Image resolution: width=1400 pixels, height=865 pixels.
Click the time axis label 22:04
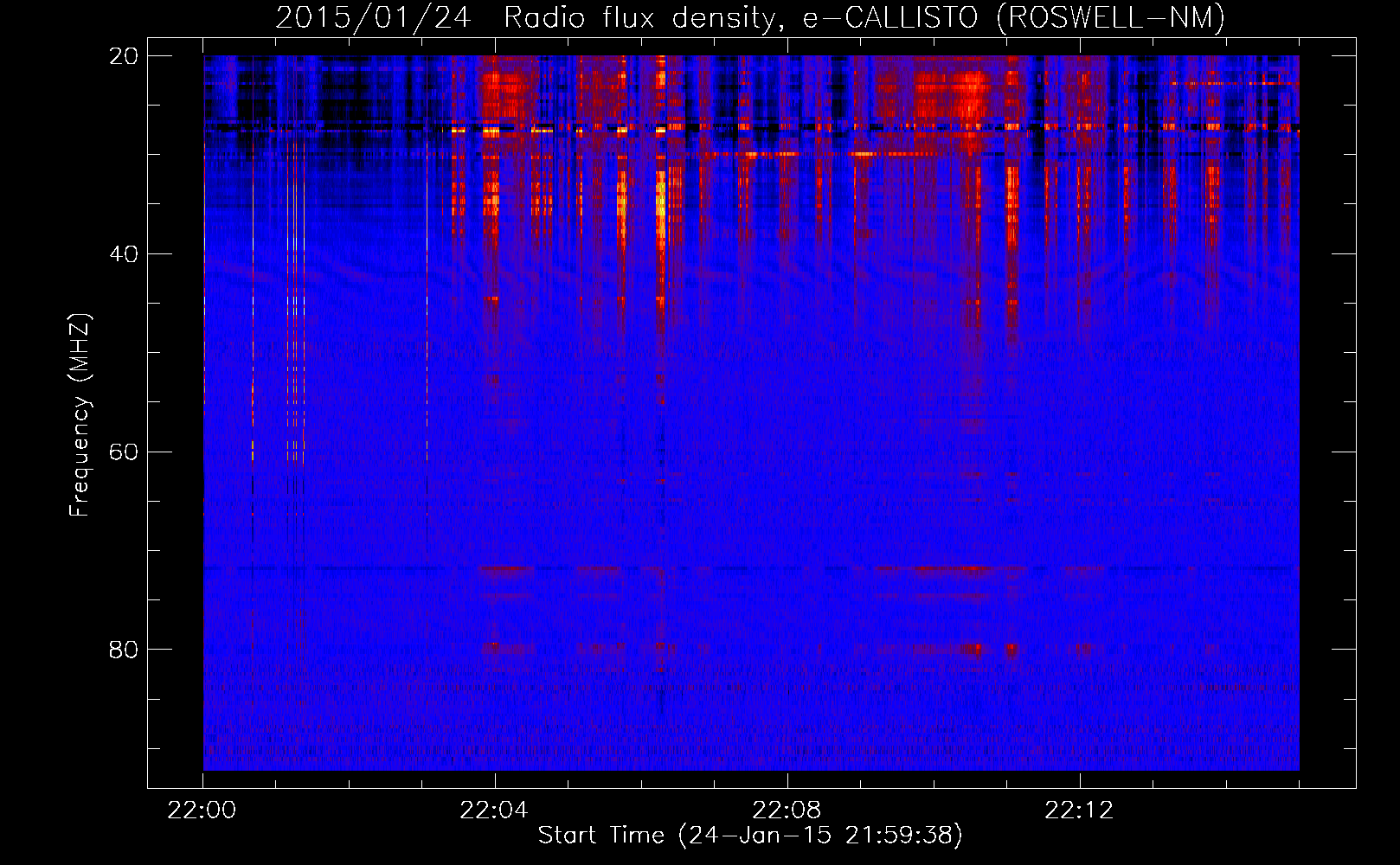494,811
